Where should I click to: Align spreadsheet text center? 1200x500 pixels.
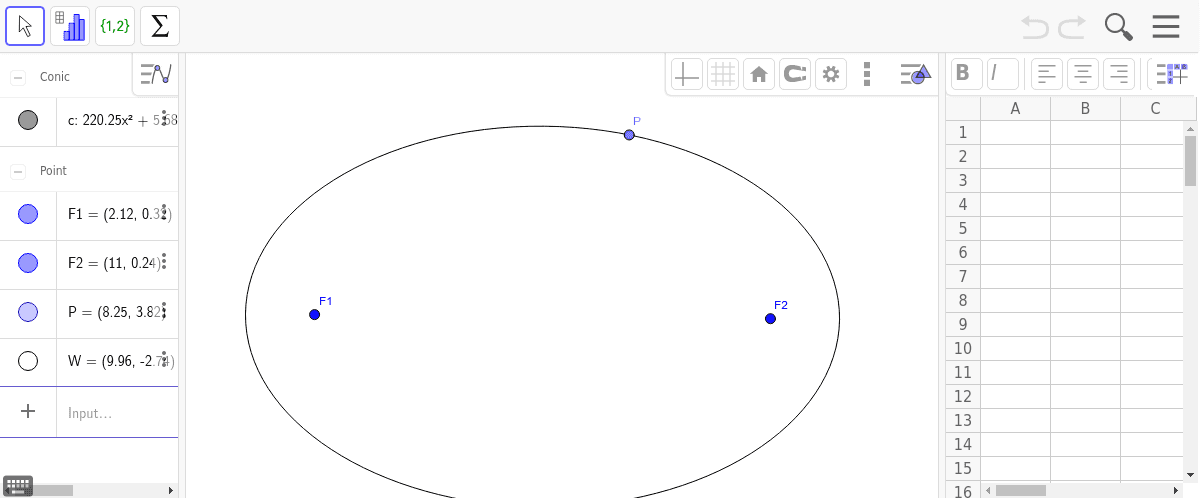point(1083,73)
